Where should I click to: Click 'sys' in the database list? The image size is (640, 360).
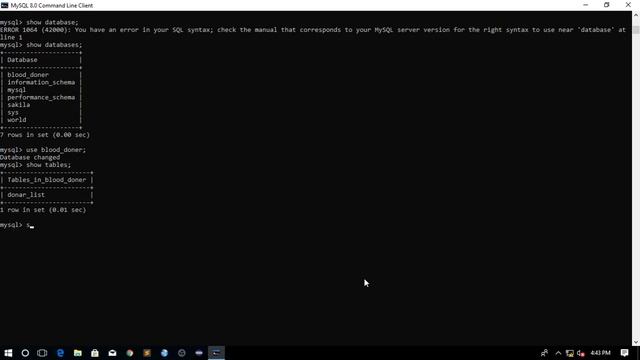(13, 113)
